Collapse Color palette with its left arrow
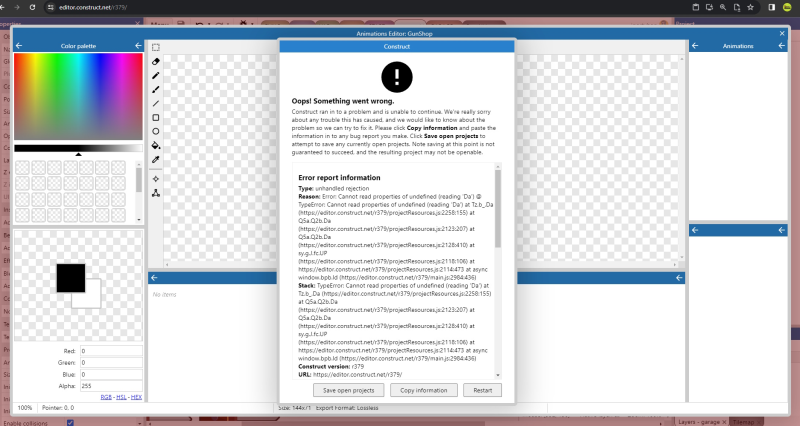The height and width of the screenshot is (426, 800). [x=19, y=46]
